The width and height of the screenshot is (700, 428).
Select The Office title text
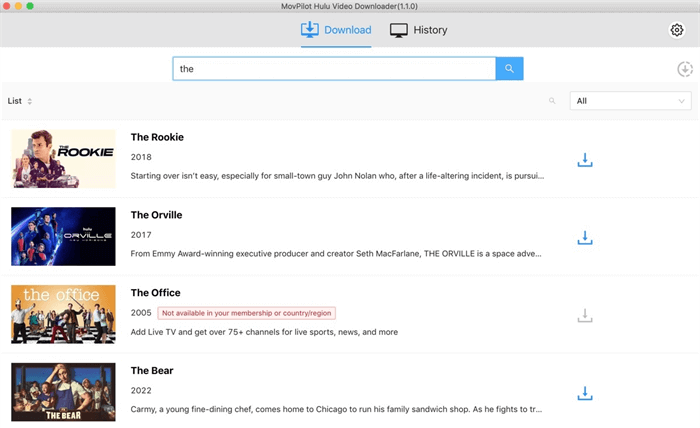click(155, 293)
